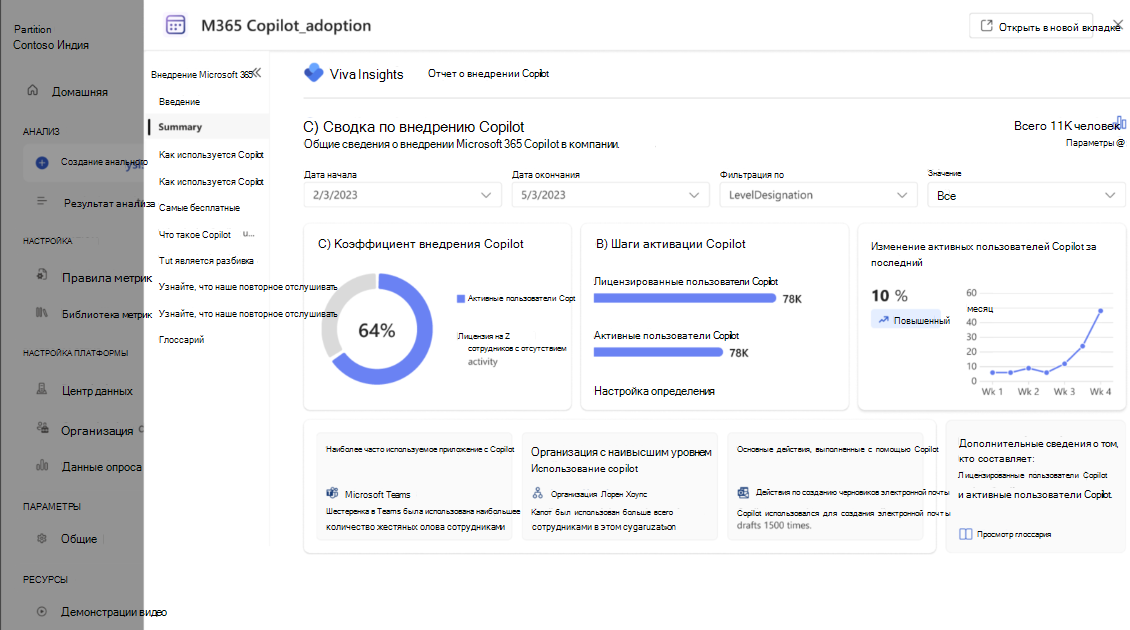Viewport: 1130px width, 630px height.
Task: Click the Microsoft Teams app icon
Action: pos(332,493)
